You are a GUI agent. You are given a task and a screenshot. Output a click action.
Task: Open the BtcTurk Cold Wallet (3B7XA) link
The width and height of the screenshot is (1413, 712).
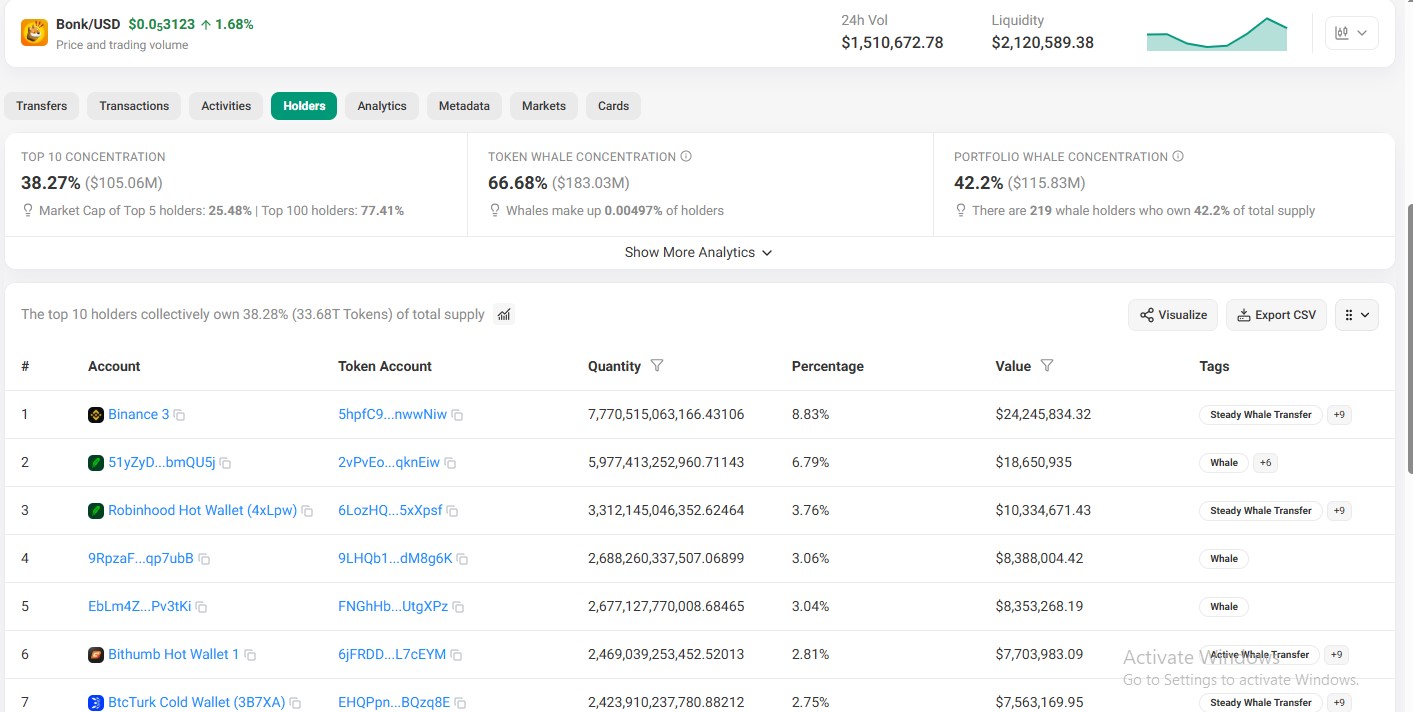(x=197, y=702)
